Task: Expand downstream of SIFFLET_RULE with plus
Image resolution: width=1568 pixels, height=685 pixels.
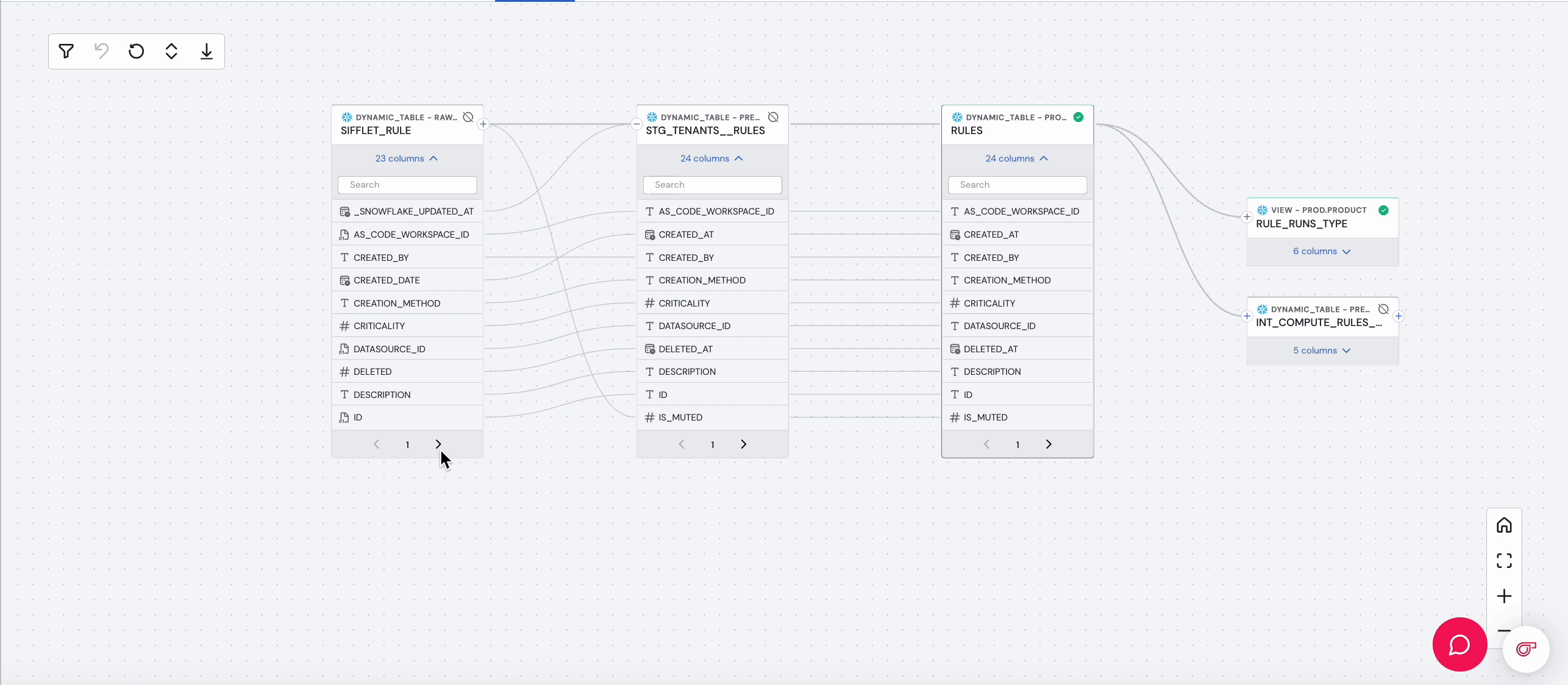Action: pos(483,124)
